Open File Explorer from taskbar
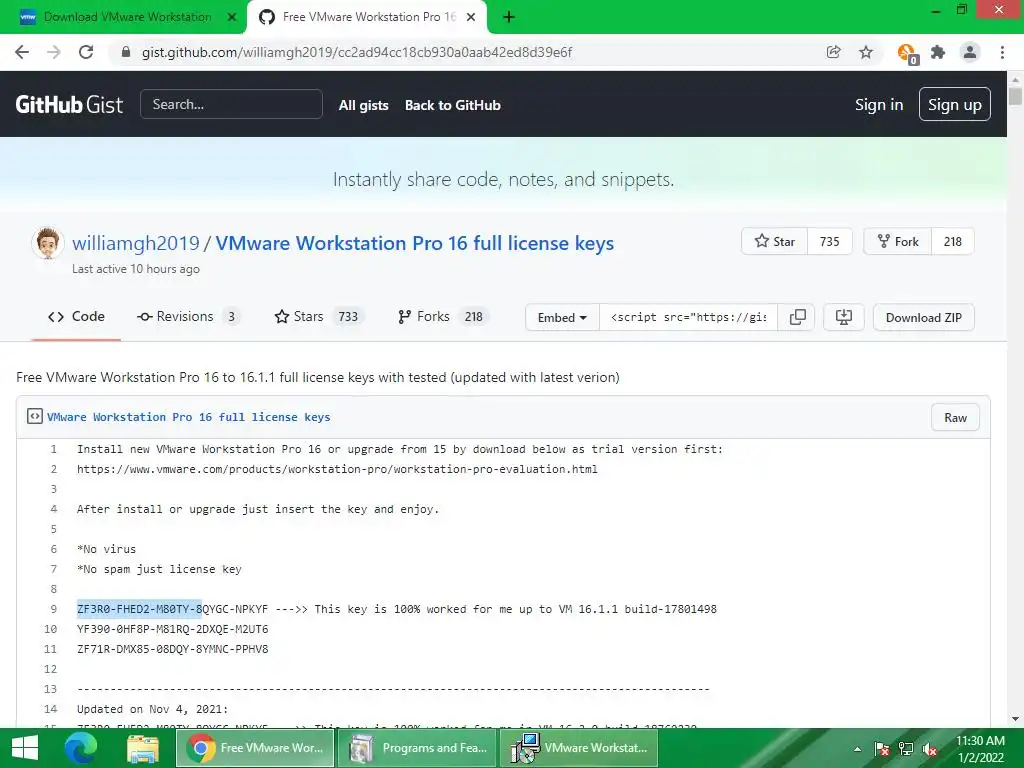 tap(142, 748)
